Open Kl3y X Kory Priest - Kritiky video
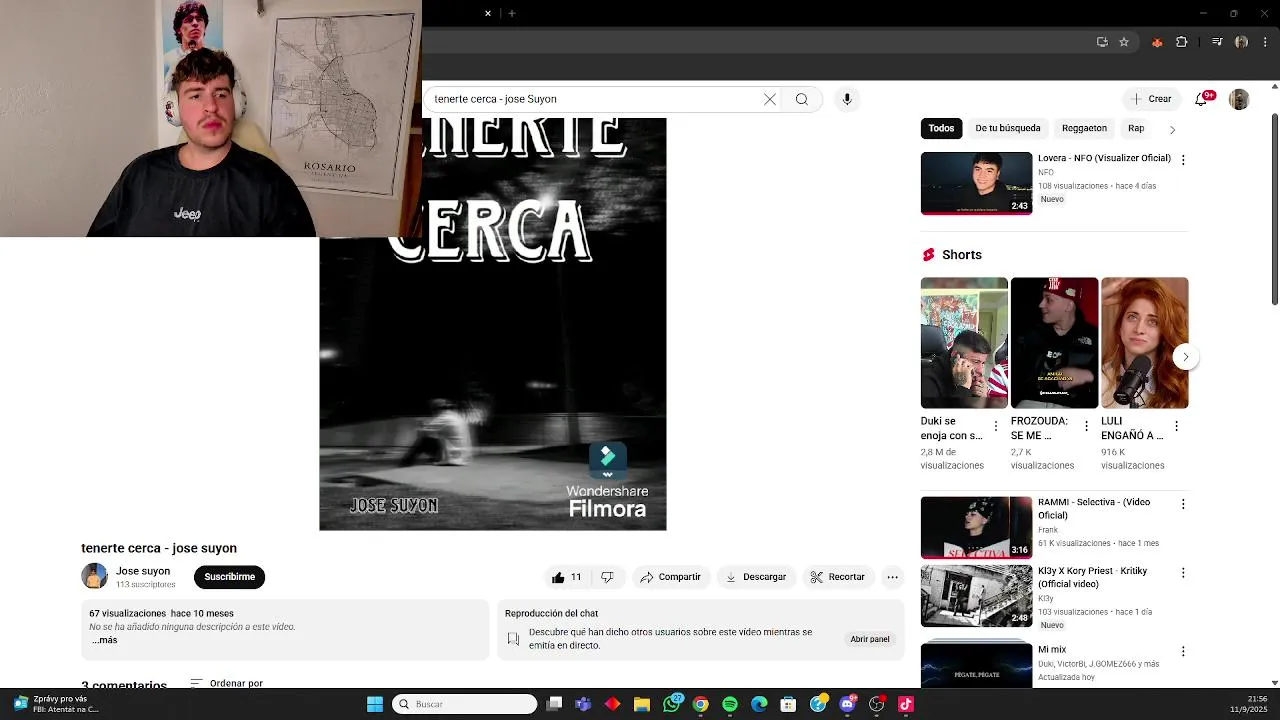The height and width of the screenshot is (720, 1280). point(976,596)
